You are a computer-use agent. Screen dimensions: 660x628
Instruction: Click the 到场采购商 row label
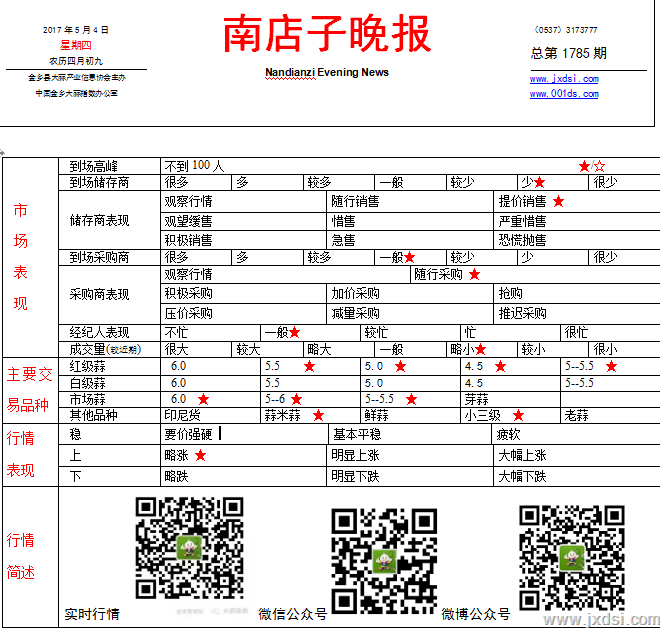pos(99,257)
